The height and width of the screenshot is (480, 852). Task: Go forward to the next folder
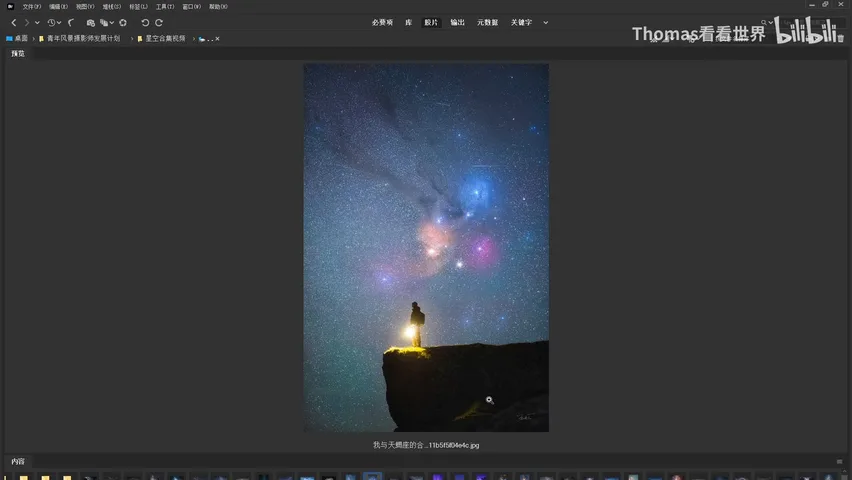pyautogui.click(x=26, y=23)
